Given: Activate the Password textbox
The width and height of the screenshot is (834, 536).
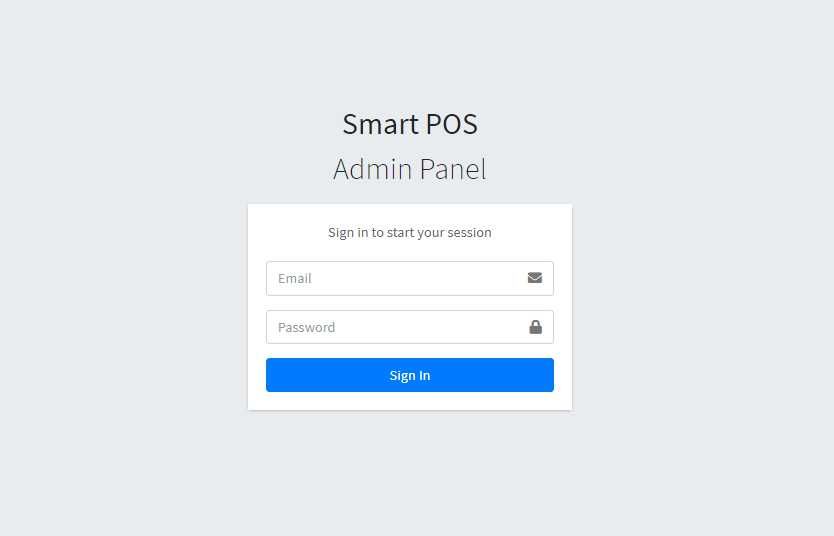Looking at the screenshot, I should tap(391, 327).
